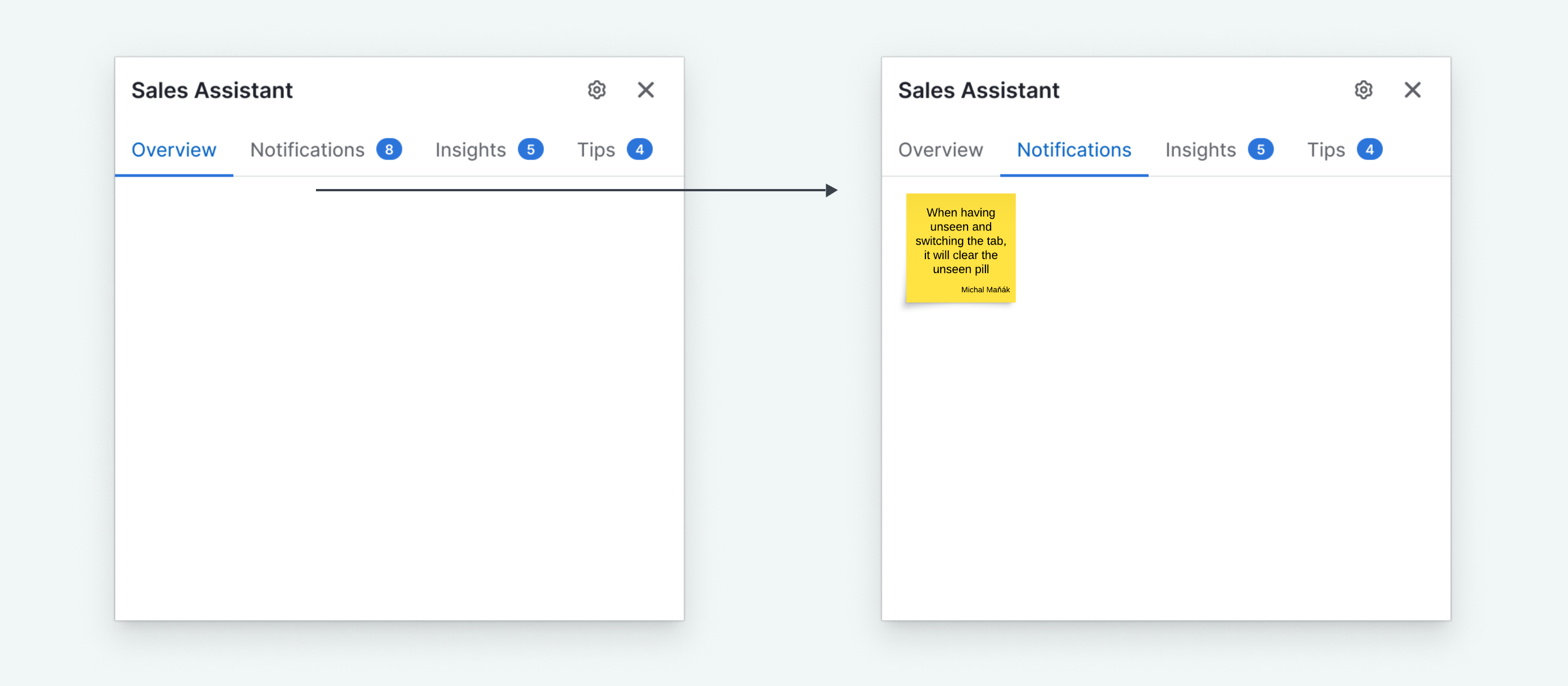1568x686 pixels.
Task: Close the left Sales Assistant panel
Action: [646, 90]
